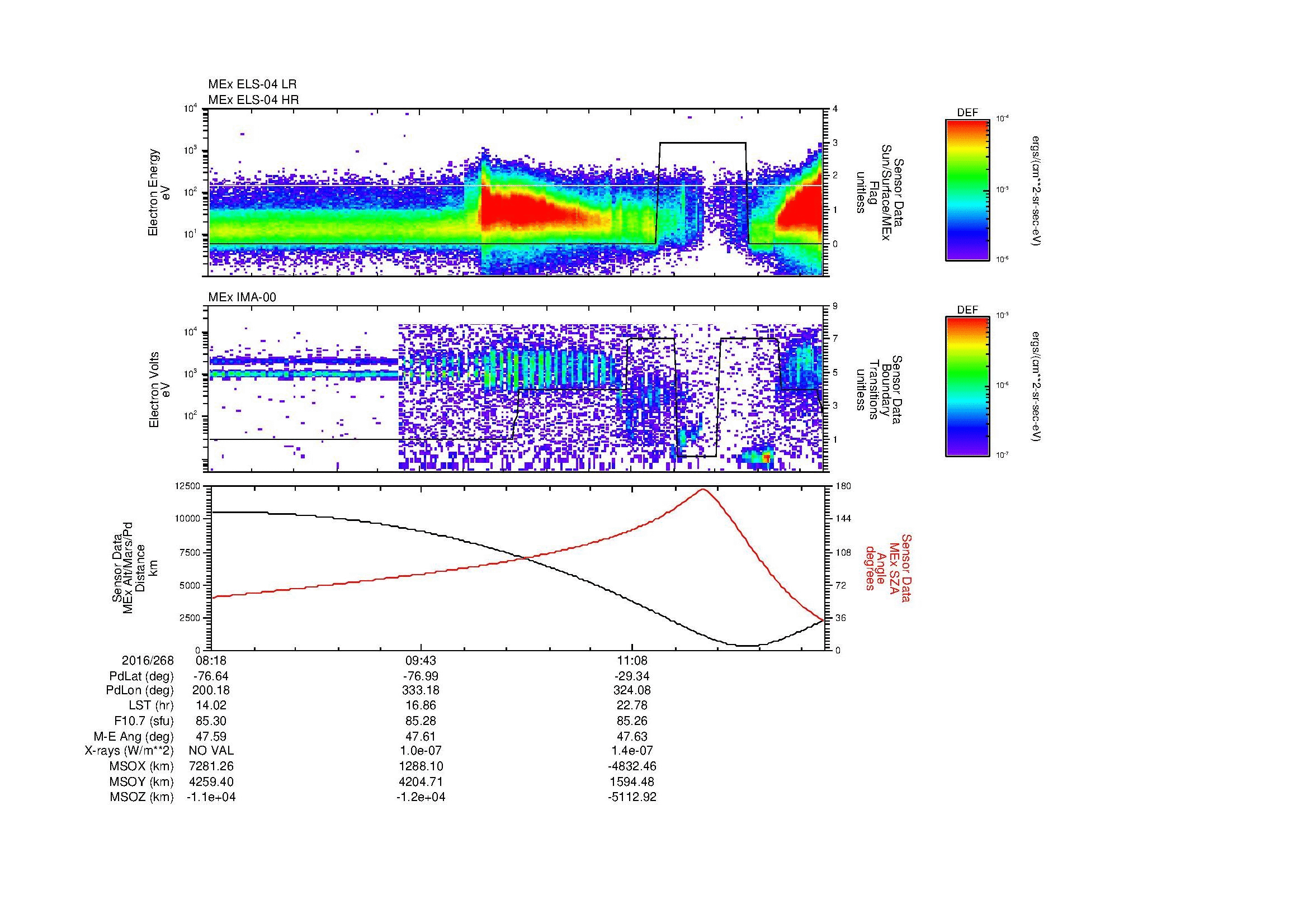Image resolution: width=1308 pixels, height=924 pixels.
Task: Click the '11:08' time tick label
Action: click(x=632, y=660)
